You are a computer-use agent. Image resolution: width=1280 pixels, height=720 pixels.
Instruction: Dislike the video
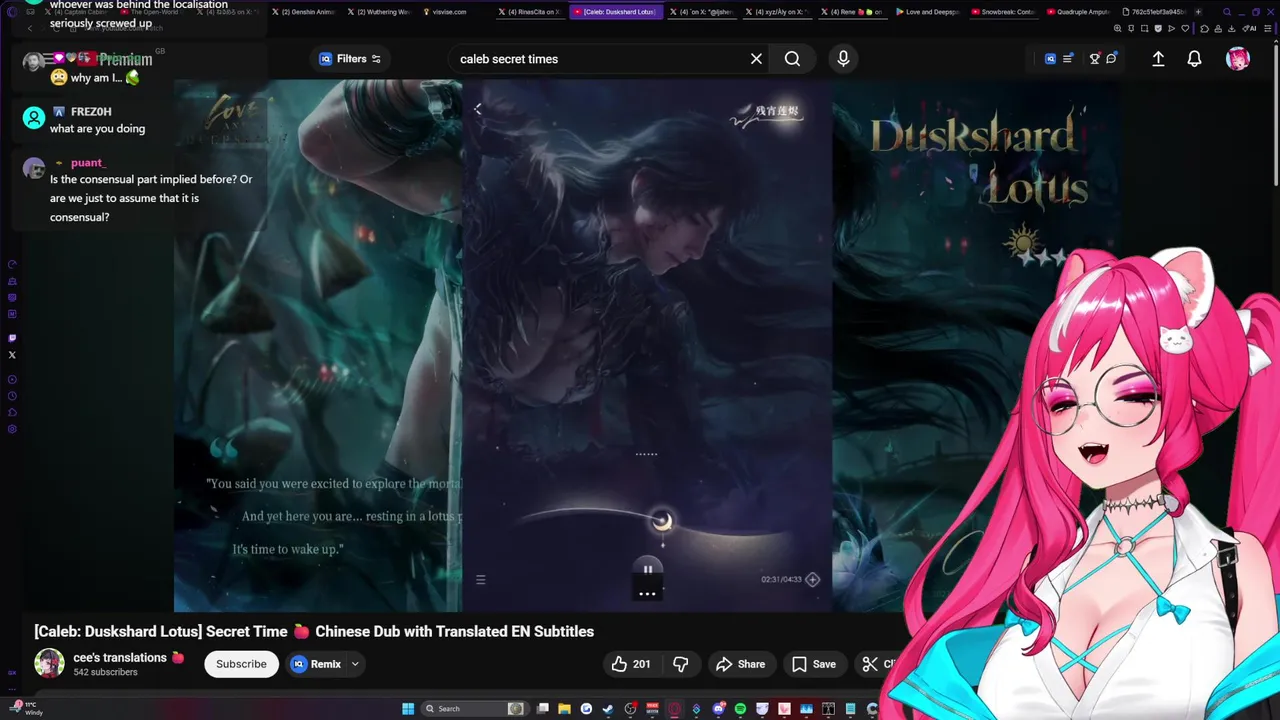point(681,664)
